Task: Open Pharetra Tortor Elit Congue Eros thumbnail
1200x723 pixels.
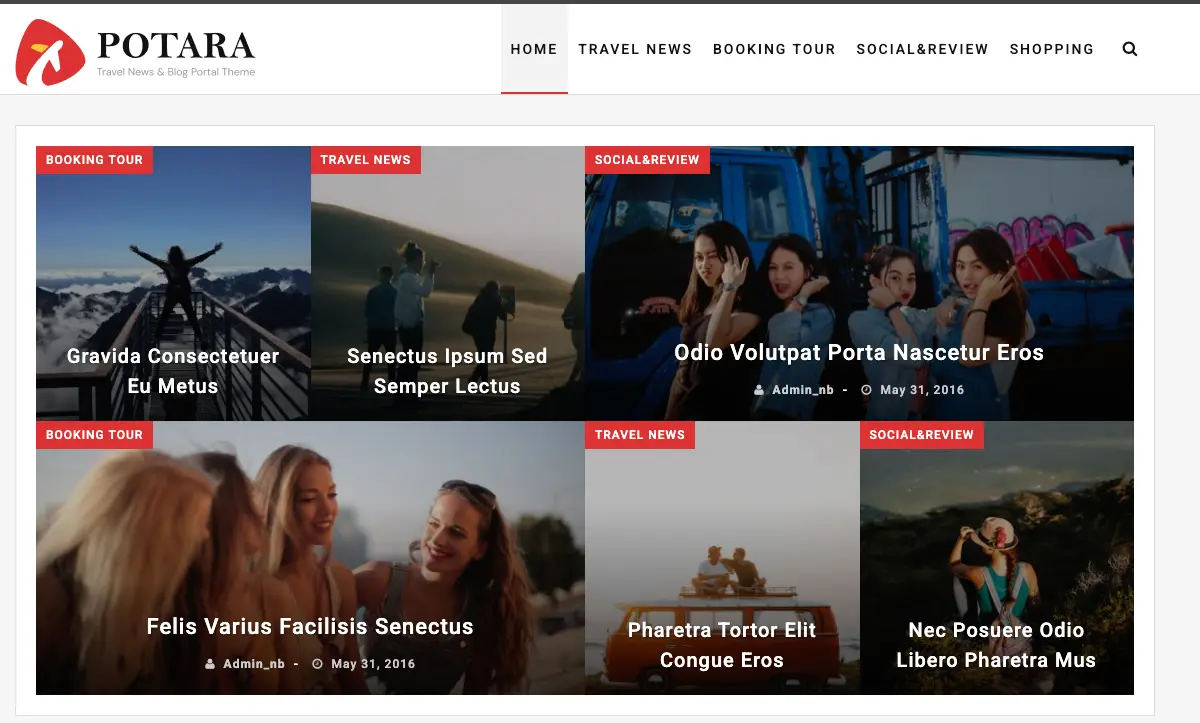Action: pyautogui.click(x=722, y=645)
